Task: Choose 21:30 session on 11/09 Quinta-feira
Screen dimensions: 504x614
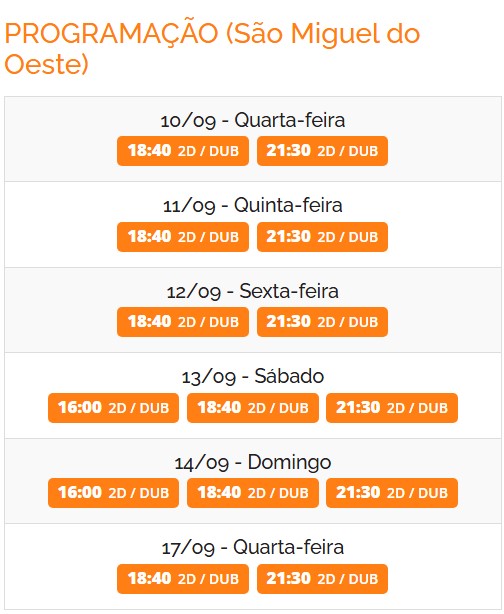Action: [x=322, y=237]
